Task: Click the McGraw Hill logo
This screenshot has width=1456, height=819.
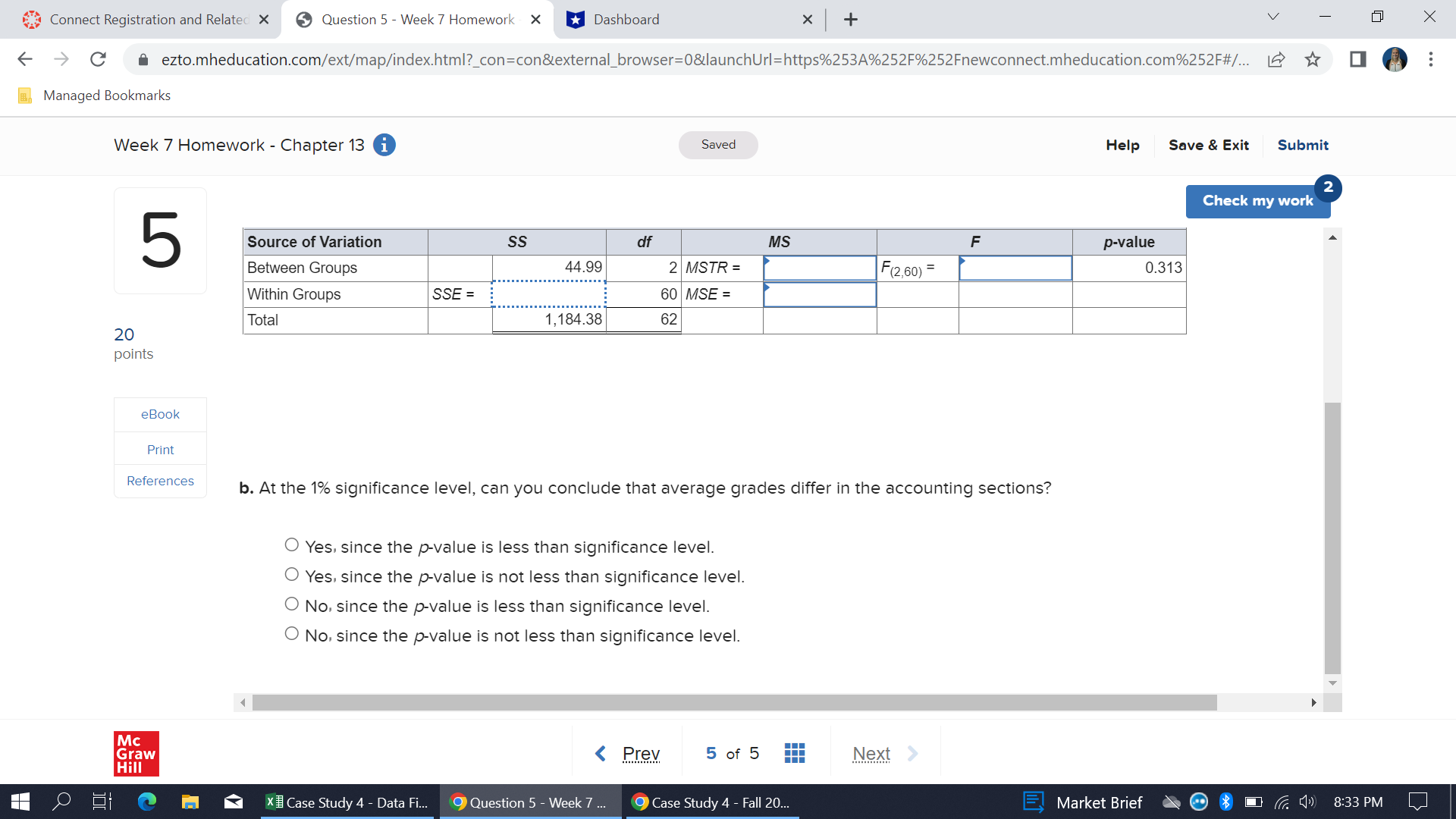Action: [136, 753]
